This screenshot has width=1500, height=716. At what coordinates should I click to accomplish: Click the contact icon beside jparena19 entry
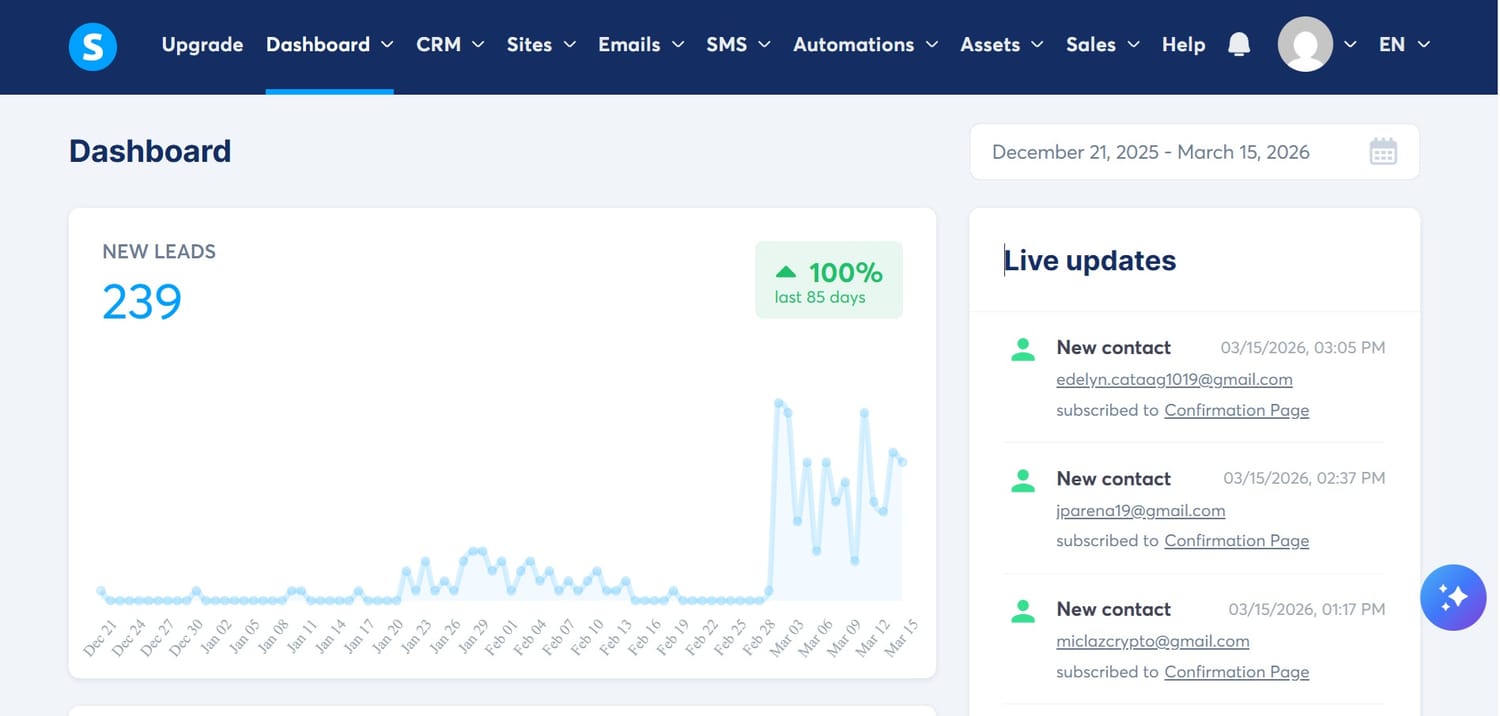pyautogui.click(x=1023, y=480)
